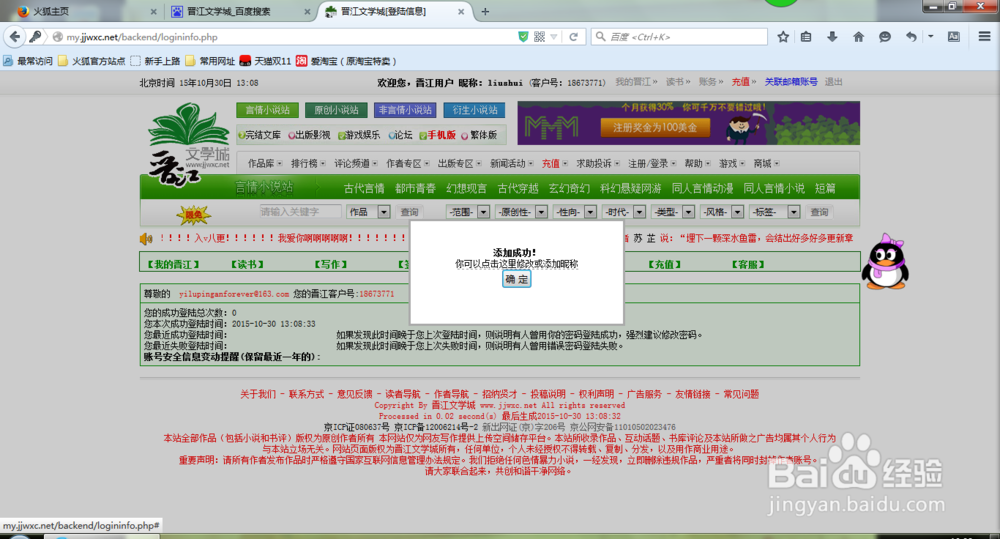
Task: Go to the Firefox home icon
Action: pos(858,37)
